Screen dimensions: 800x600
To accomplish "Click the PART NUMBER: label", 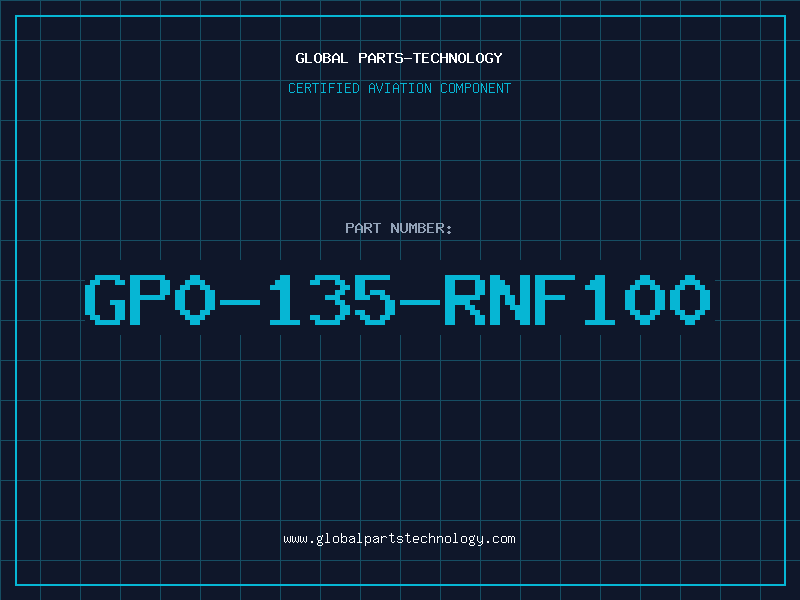I will (x=399, y=228).
